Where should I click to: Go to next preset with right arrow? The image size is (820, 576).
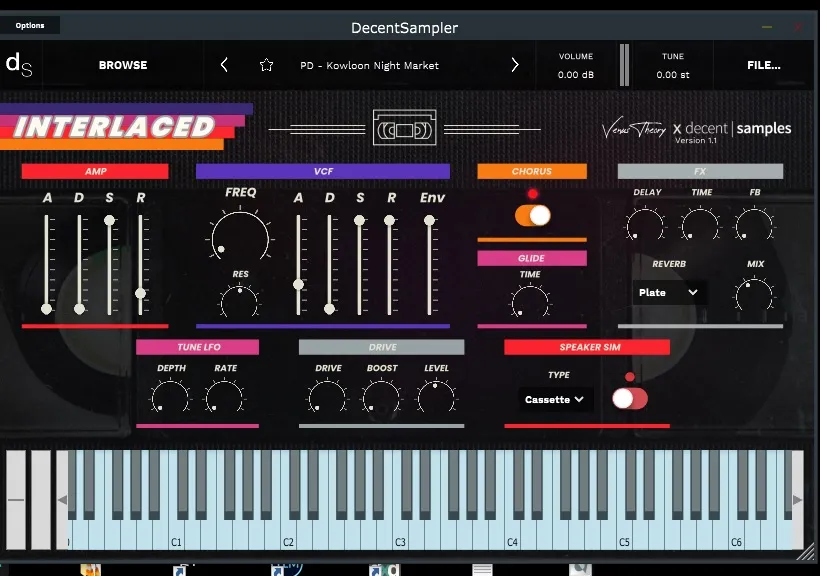(515, 65)
